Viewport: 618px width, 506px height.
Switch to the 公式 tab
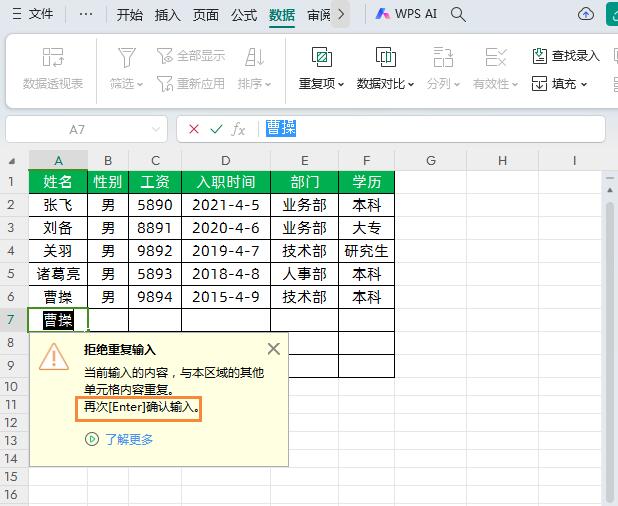pos(244,15)
